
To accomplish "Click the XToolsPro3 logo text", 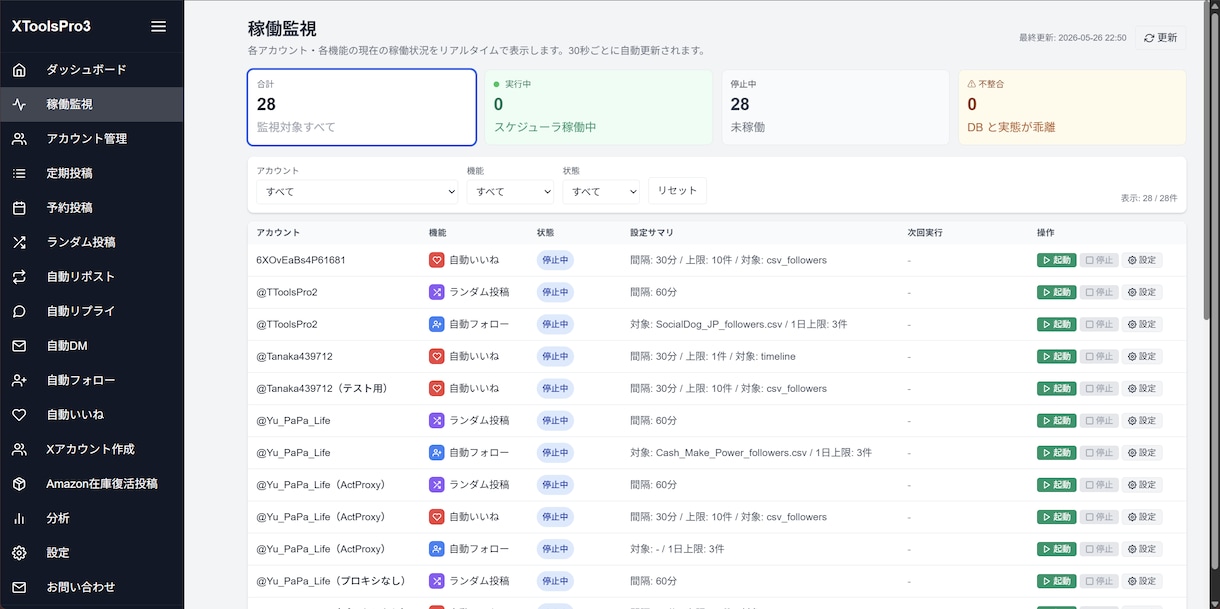I will [x=51, y=26].
